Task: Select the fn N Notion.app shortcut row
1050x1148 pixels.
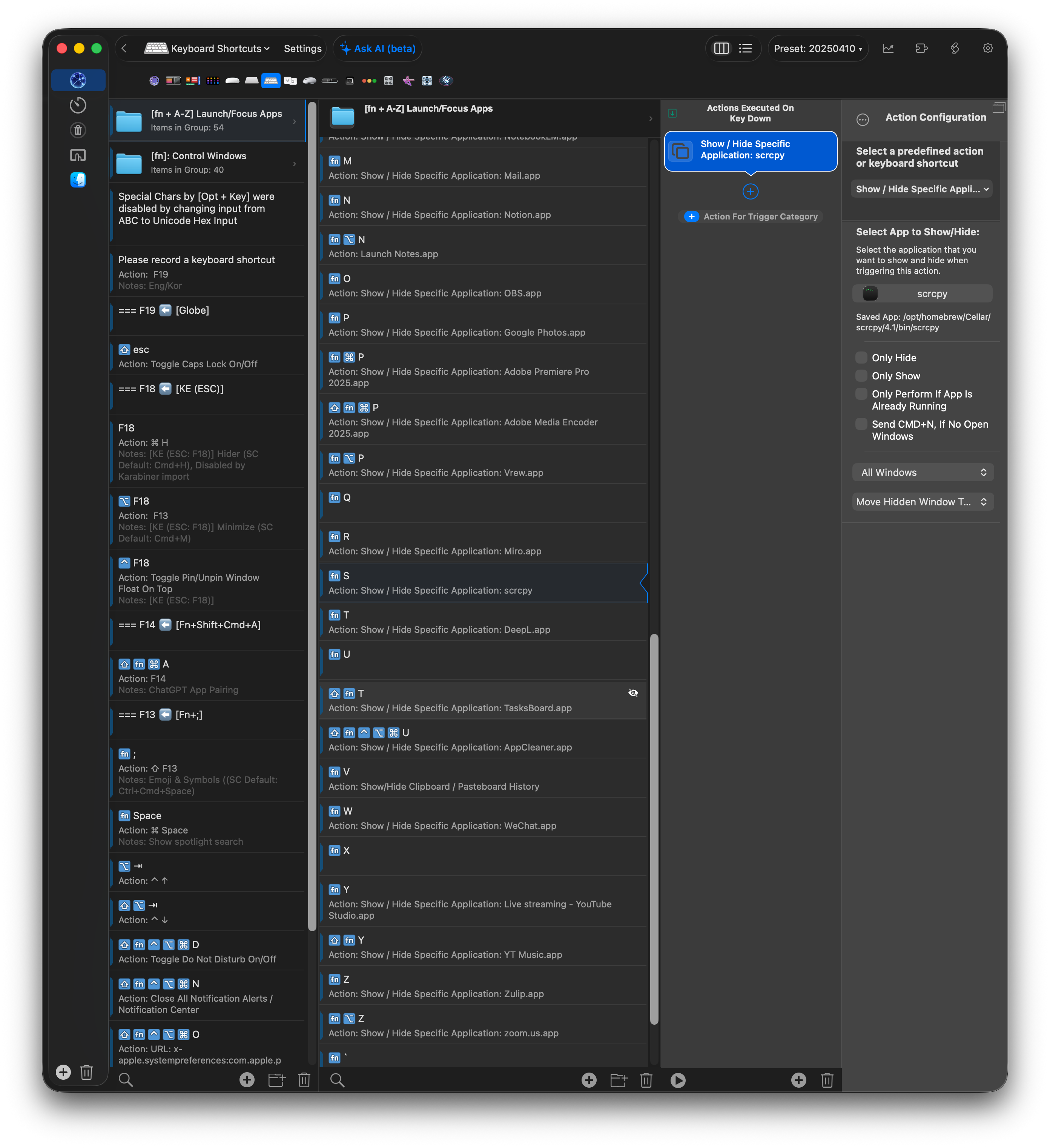Action: pos(483,207)
